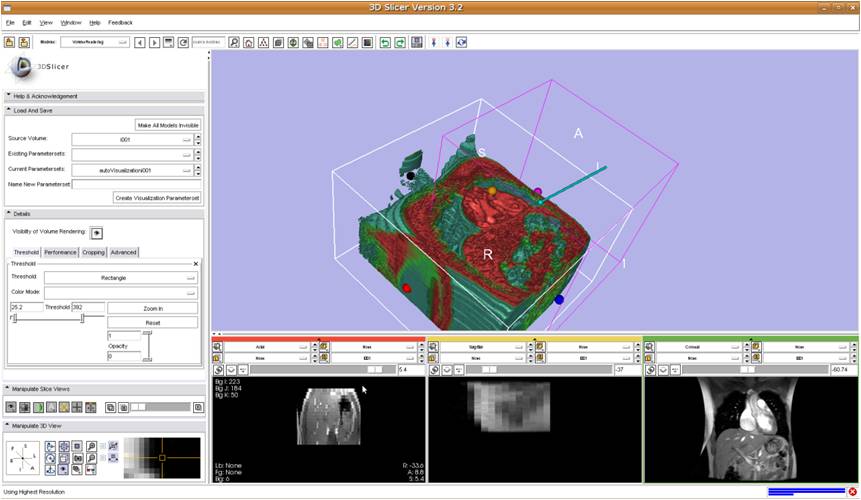
Task: Open the Modules dropdown selector
Action: tap(95, 42)
